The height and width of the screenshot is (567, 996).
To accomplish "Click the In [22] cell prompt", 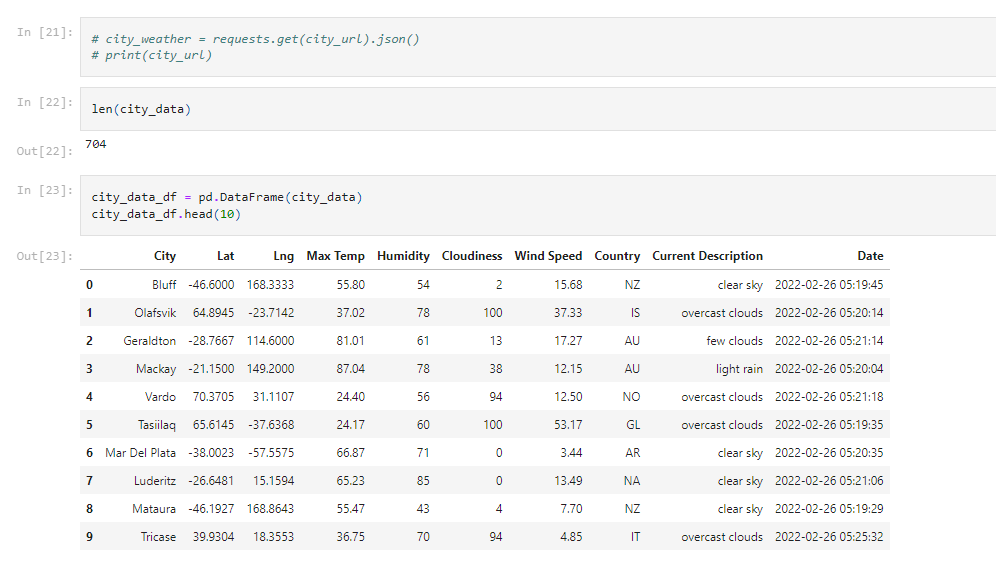I will tap(44, 102).
